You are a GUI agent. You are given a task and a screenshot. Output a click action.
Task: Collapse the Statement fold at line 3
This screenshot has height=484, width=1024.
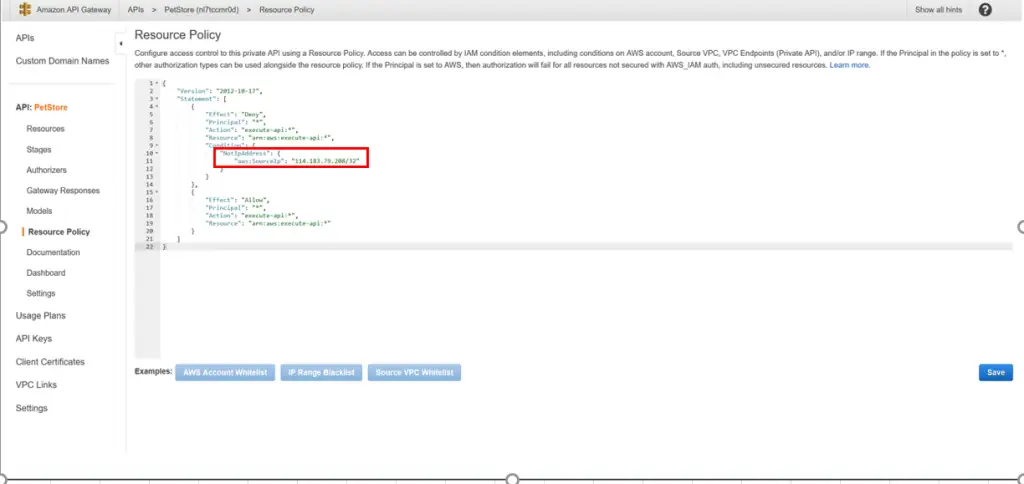coord(157,99)
